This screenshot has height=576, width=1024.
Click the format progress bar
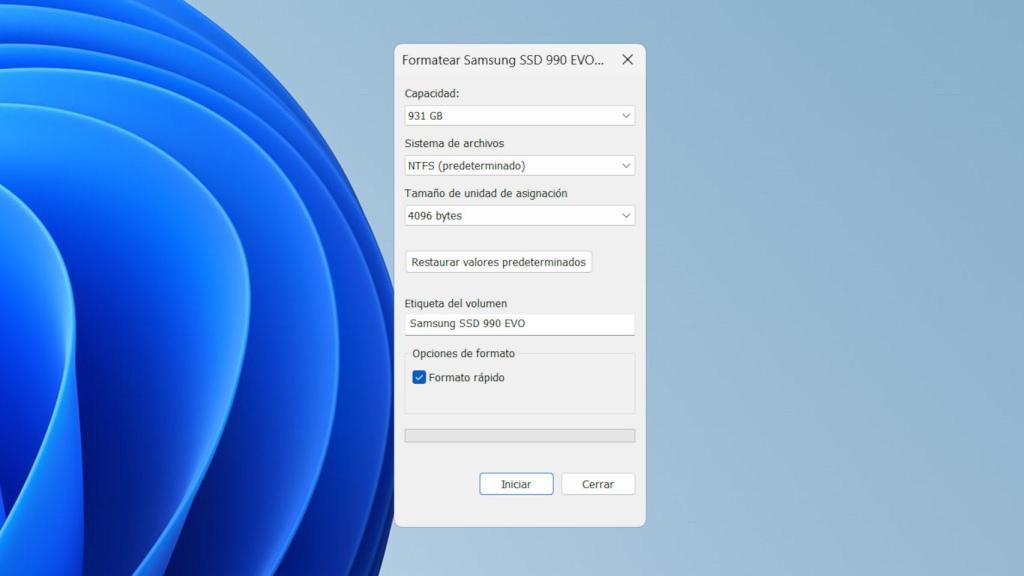pyautogui.click(x=519, y=435)
